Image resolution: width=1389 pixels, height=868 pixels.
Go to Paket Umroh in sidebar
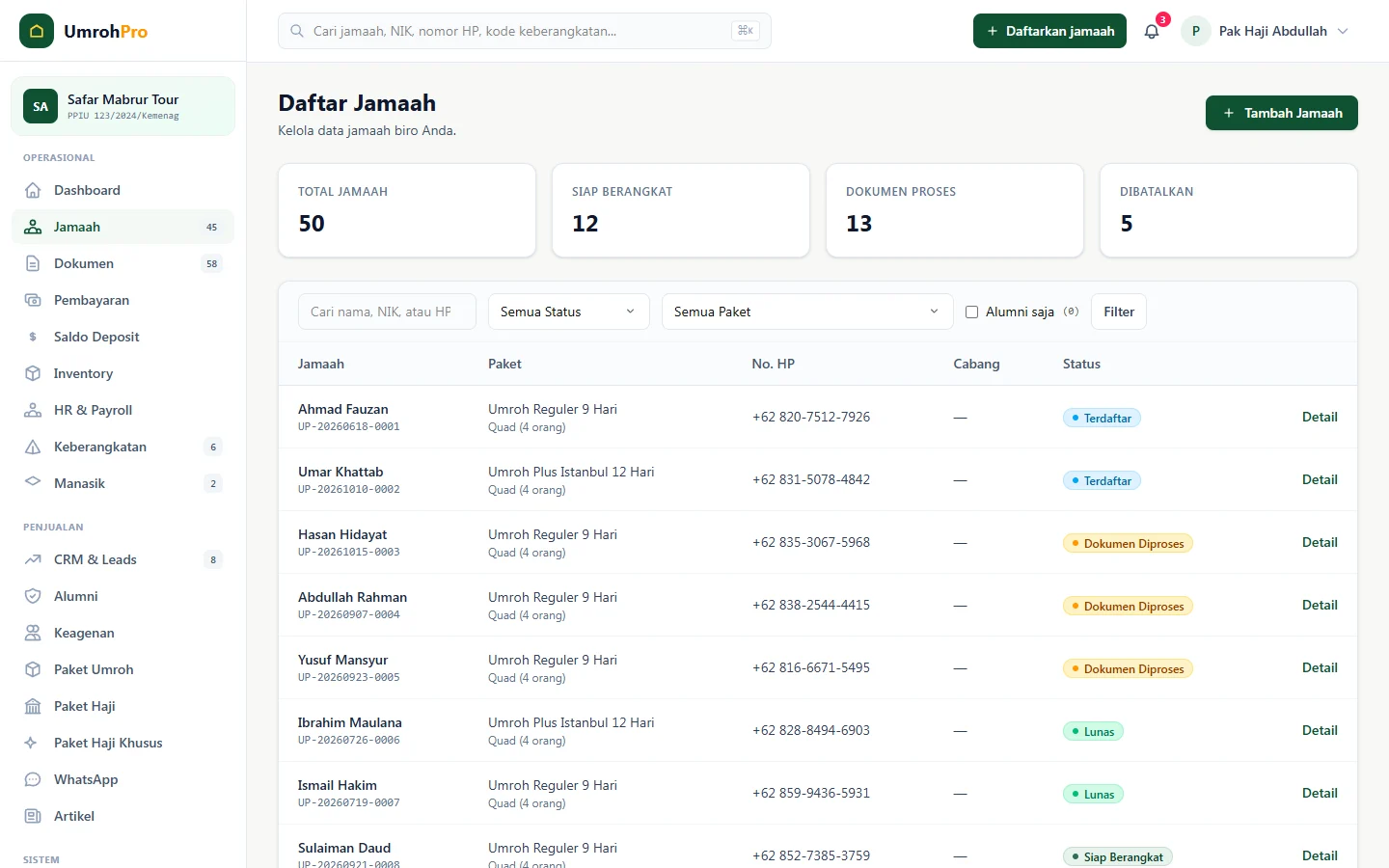[123, 669]
